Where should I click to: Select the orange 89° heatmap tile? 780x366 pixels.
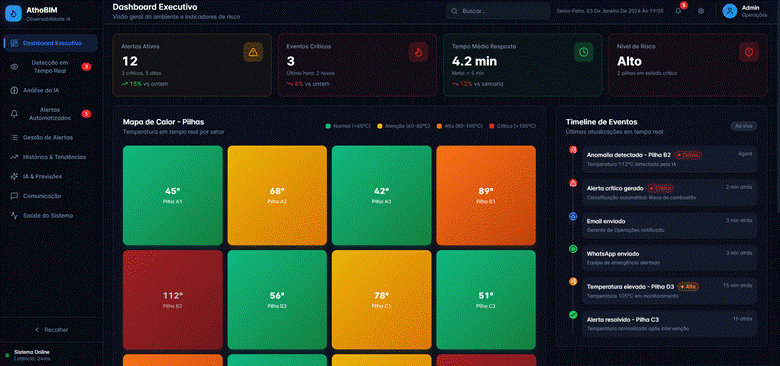[x=486, y=195]
